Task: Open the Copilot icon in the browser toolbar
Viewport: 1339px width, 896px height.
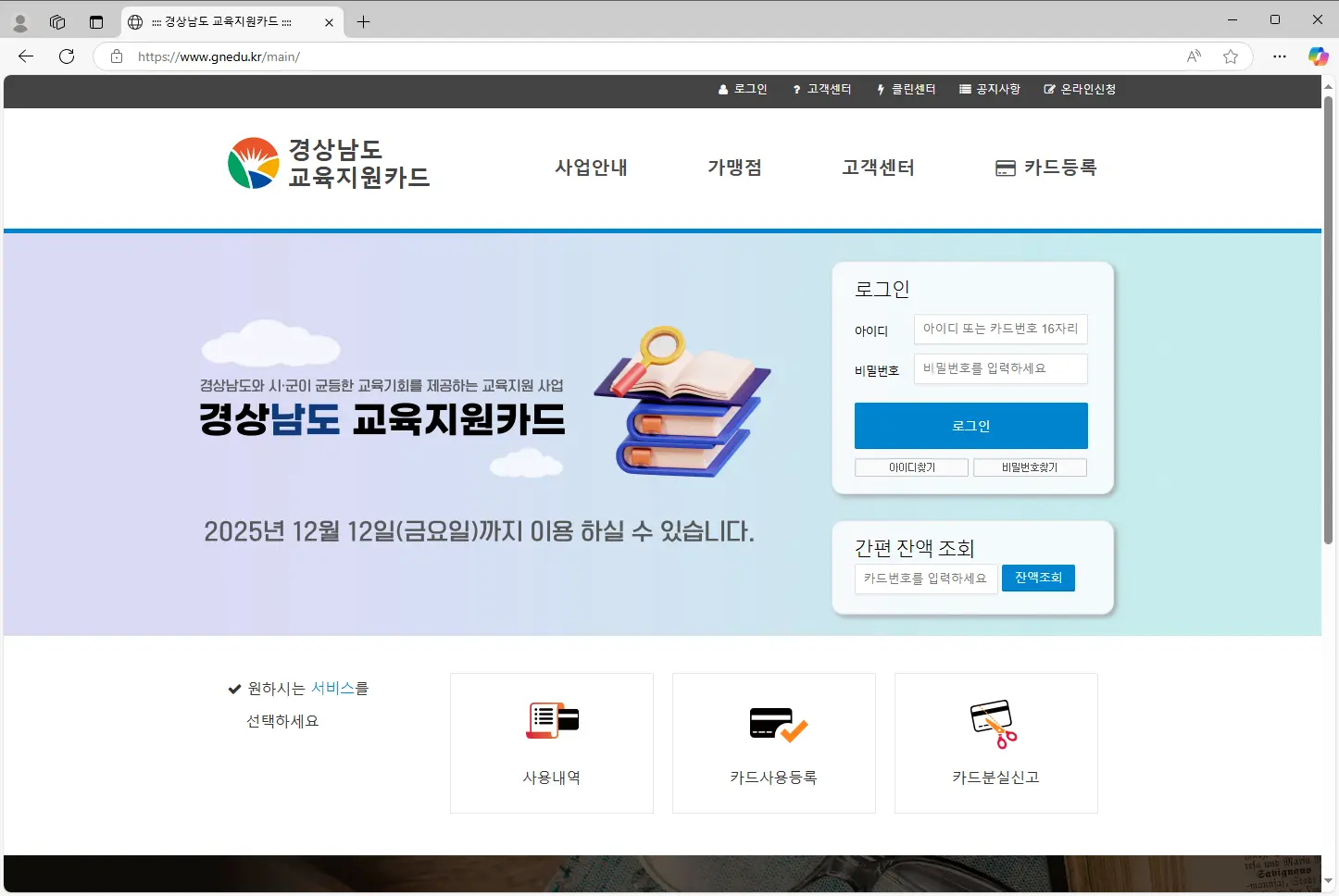Action: 1317,56
